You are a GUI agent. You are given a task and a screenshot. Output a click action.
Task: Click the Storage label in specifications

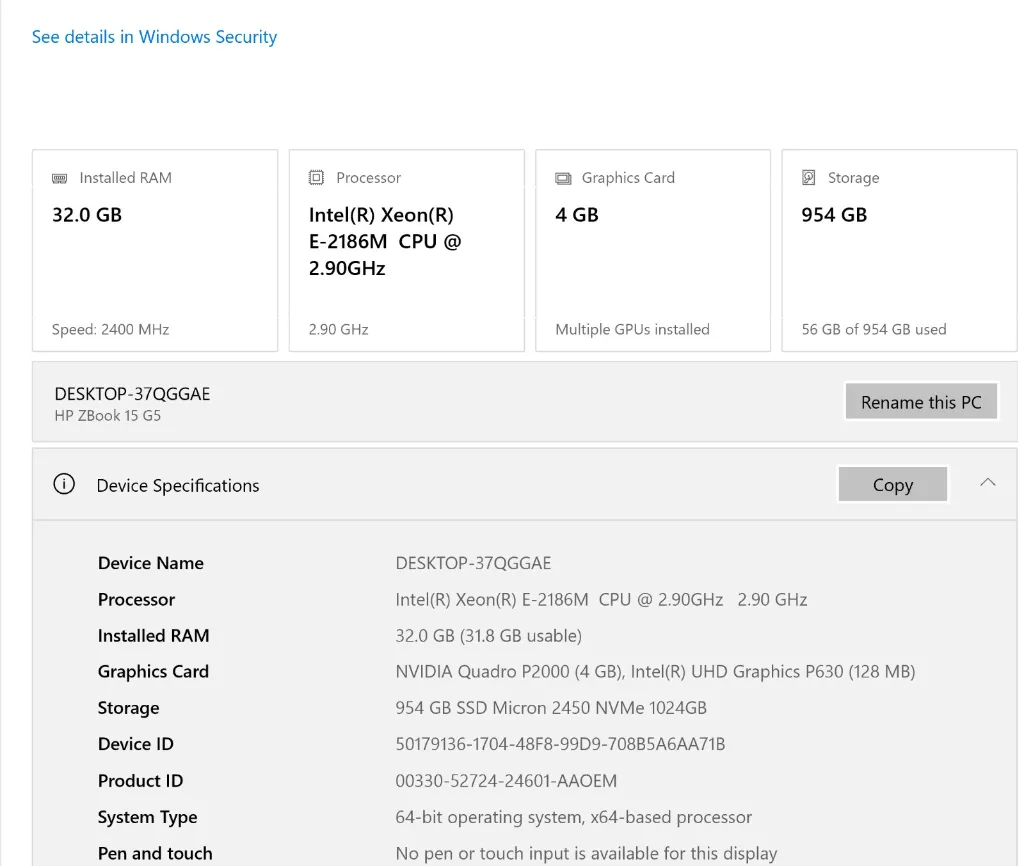pos(129,708)
